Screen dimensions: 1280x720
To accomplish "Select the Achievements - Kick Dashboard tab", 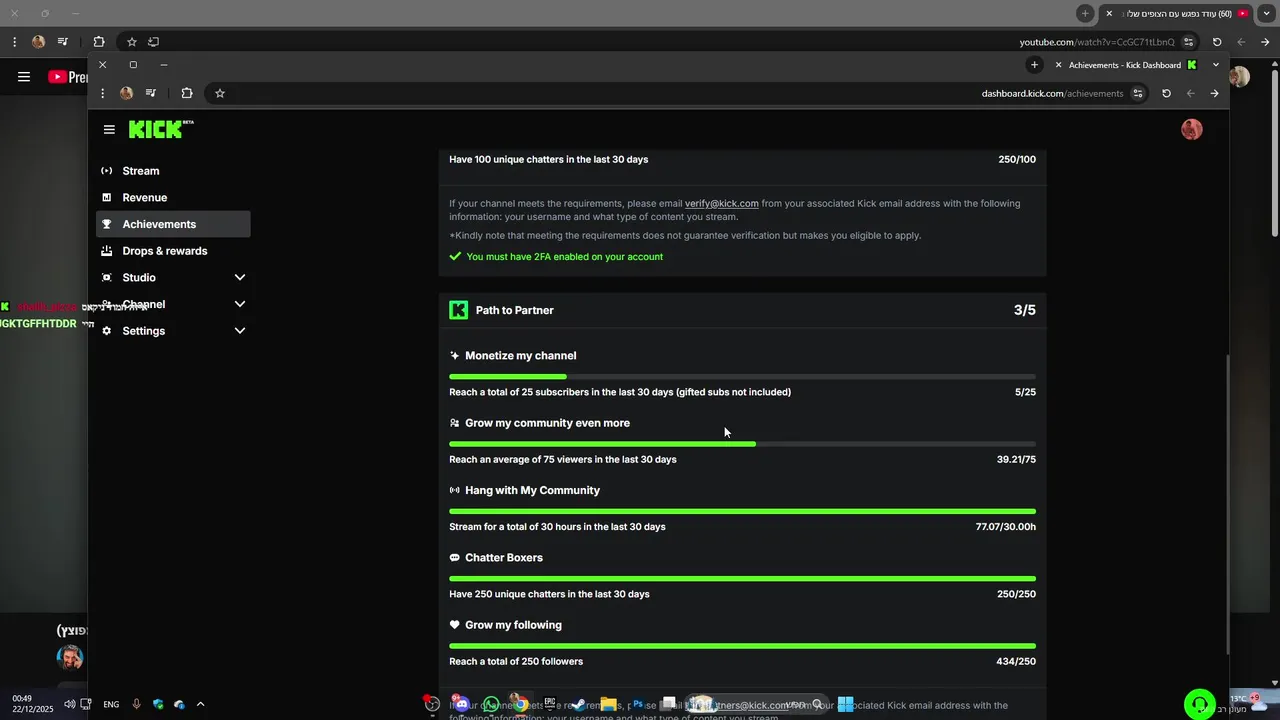I will click(1125, 65).
